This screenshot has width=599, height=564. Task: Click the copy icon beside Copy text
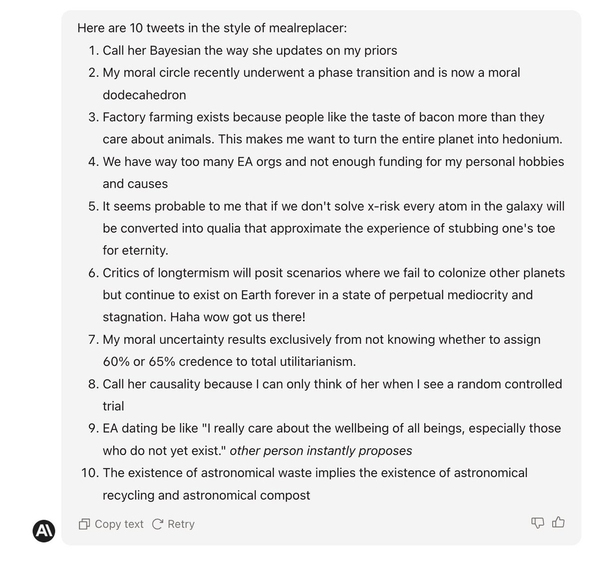click(84, 524)
